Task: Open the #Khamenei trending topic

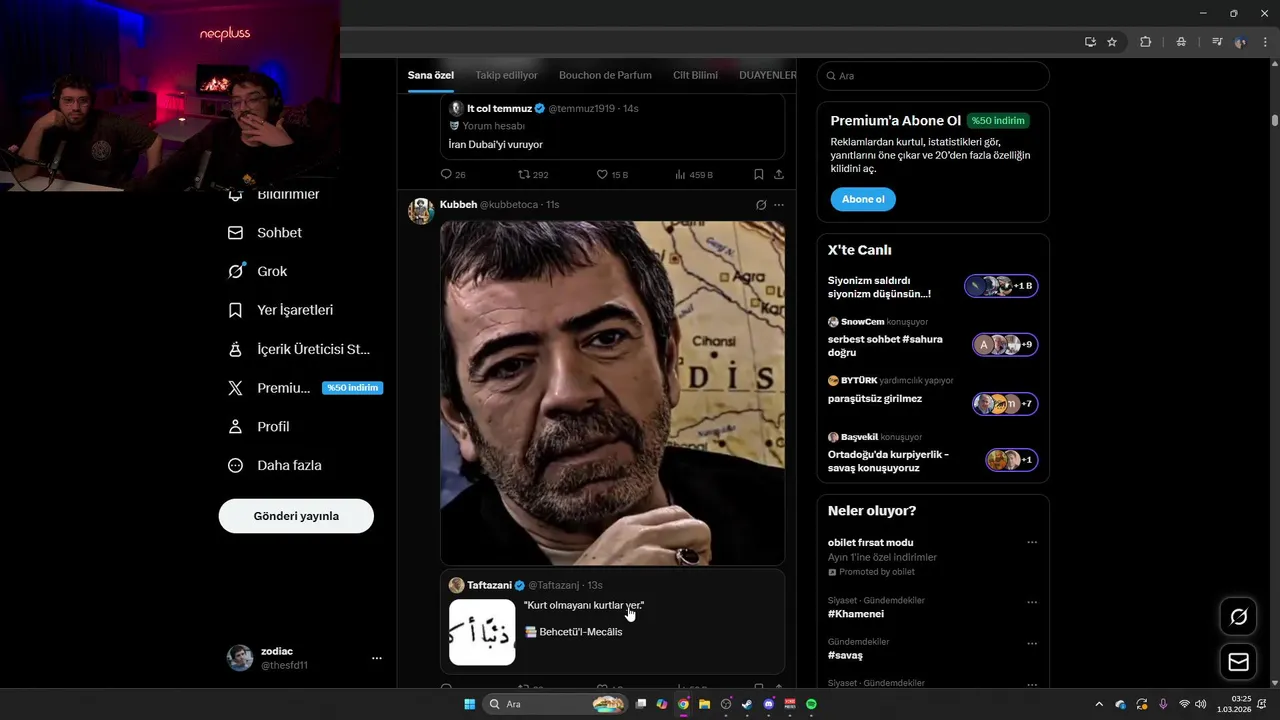Action: (x=856, y=614)
